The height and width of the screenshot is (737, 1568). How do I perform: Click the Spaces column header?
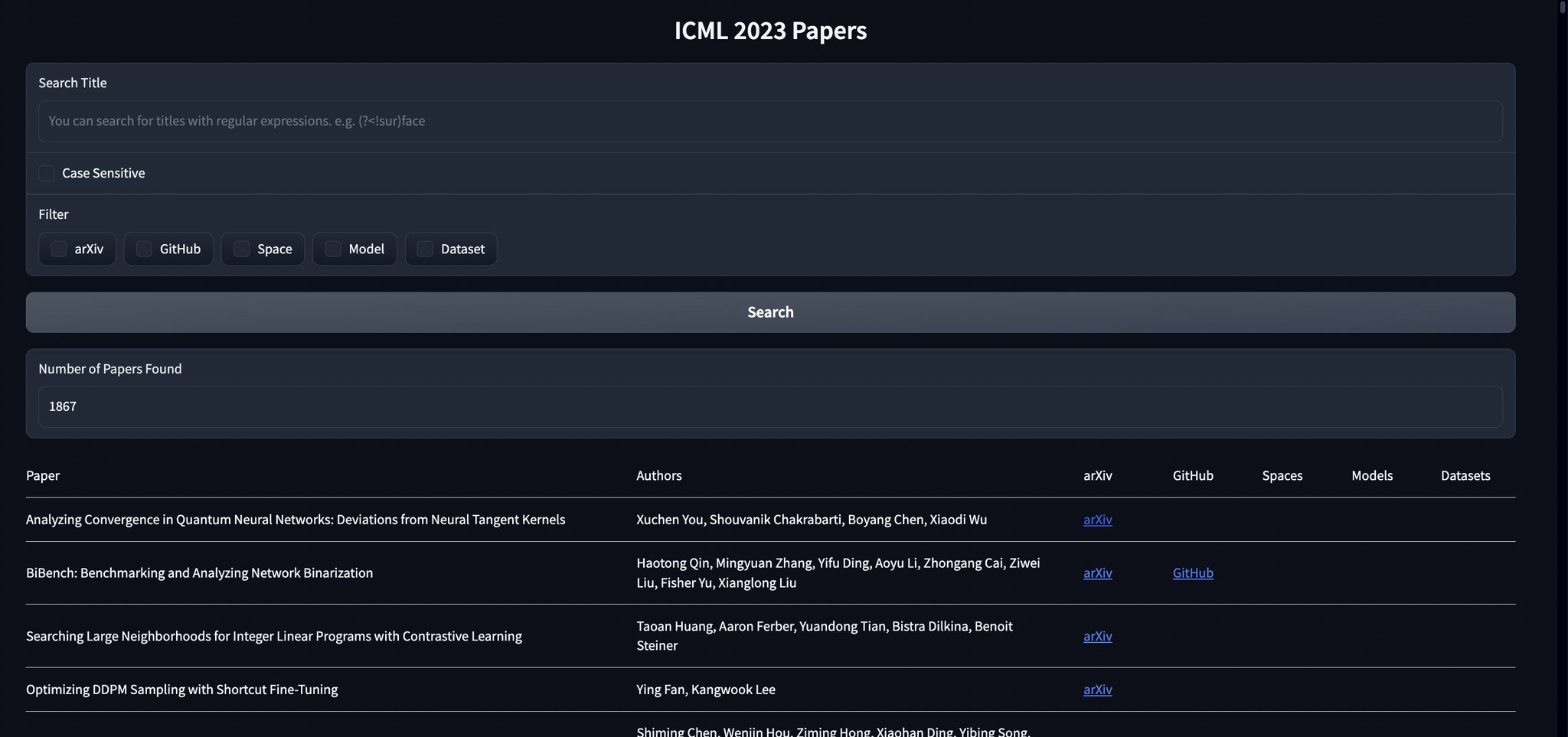[1282, 475]
